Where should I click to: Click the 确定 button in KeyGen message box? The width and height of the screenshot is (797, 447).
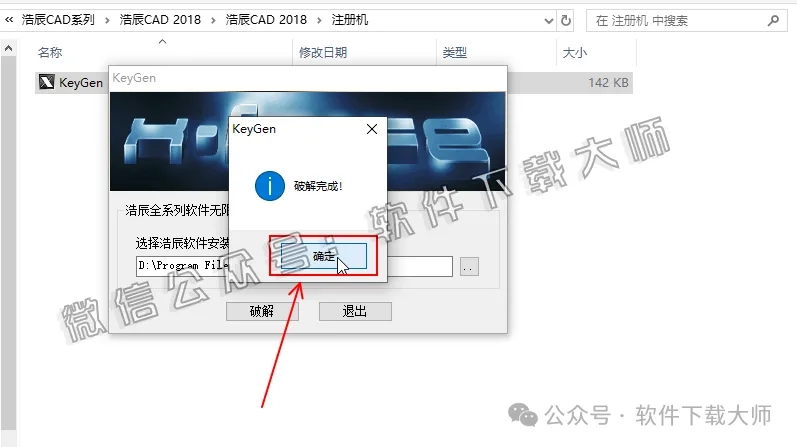[324, 256]
